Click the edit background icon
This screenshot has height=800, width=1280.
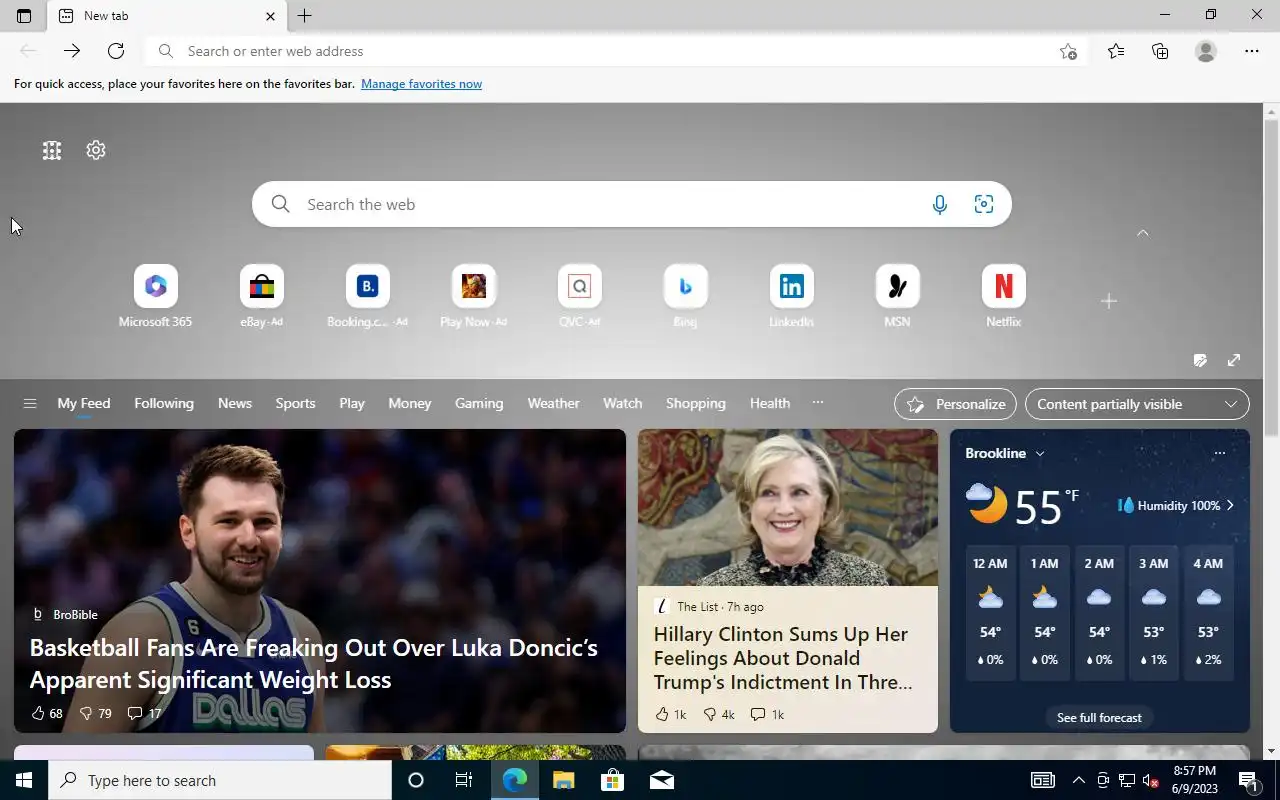[x=1200, y=360]
